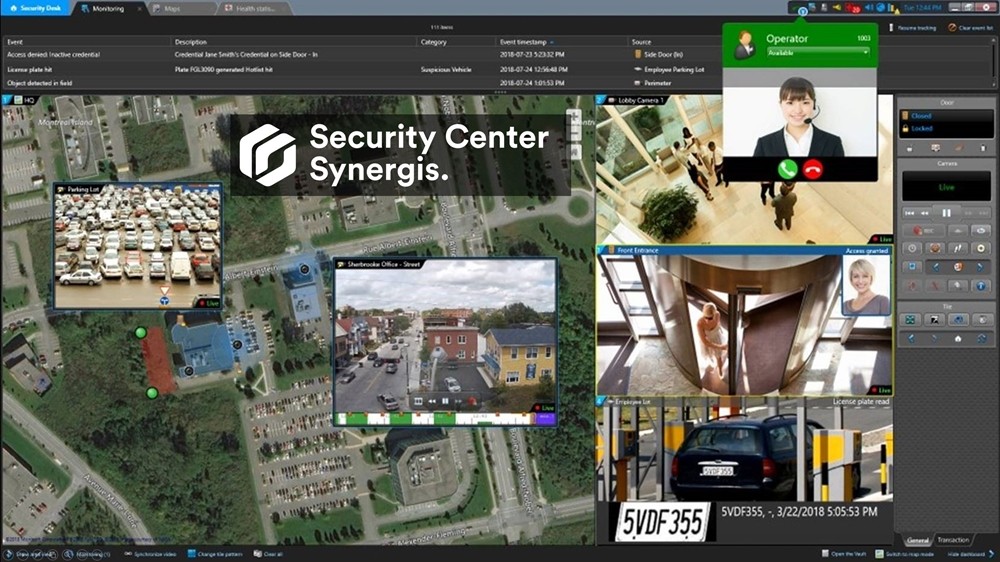Click the Sherbrooke Office video timeline bar

(446, 418)
